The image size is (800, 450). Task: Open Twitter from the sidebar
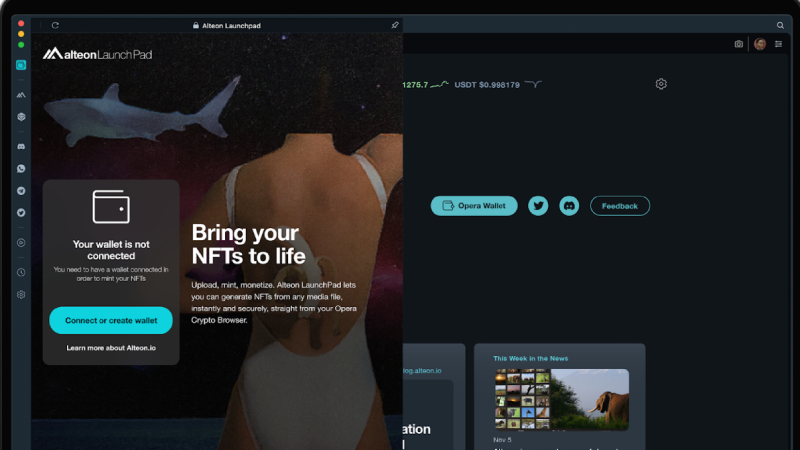point(21,213)
